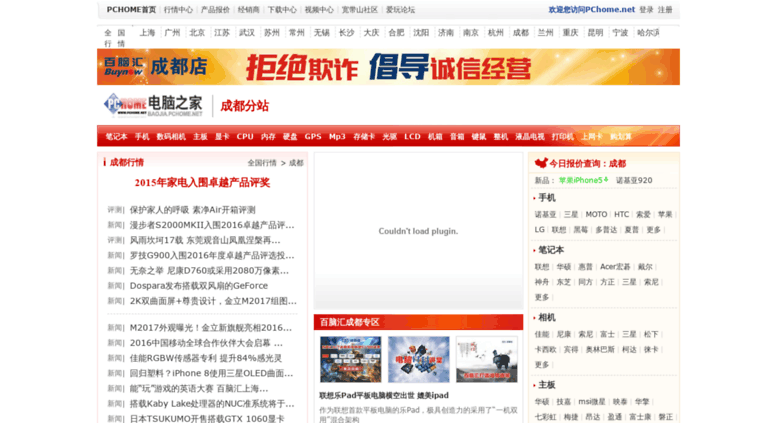Image resolution: width=777 pixels, height=423 pixels.
Task: Click the 注册 link
Action: click(x=665, y=9)
